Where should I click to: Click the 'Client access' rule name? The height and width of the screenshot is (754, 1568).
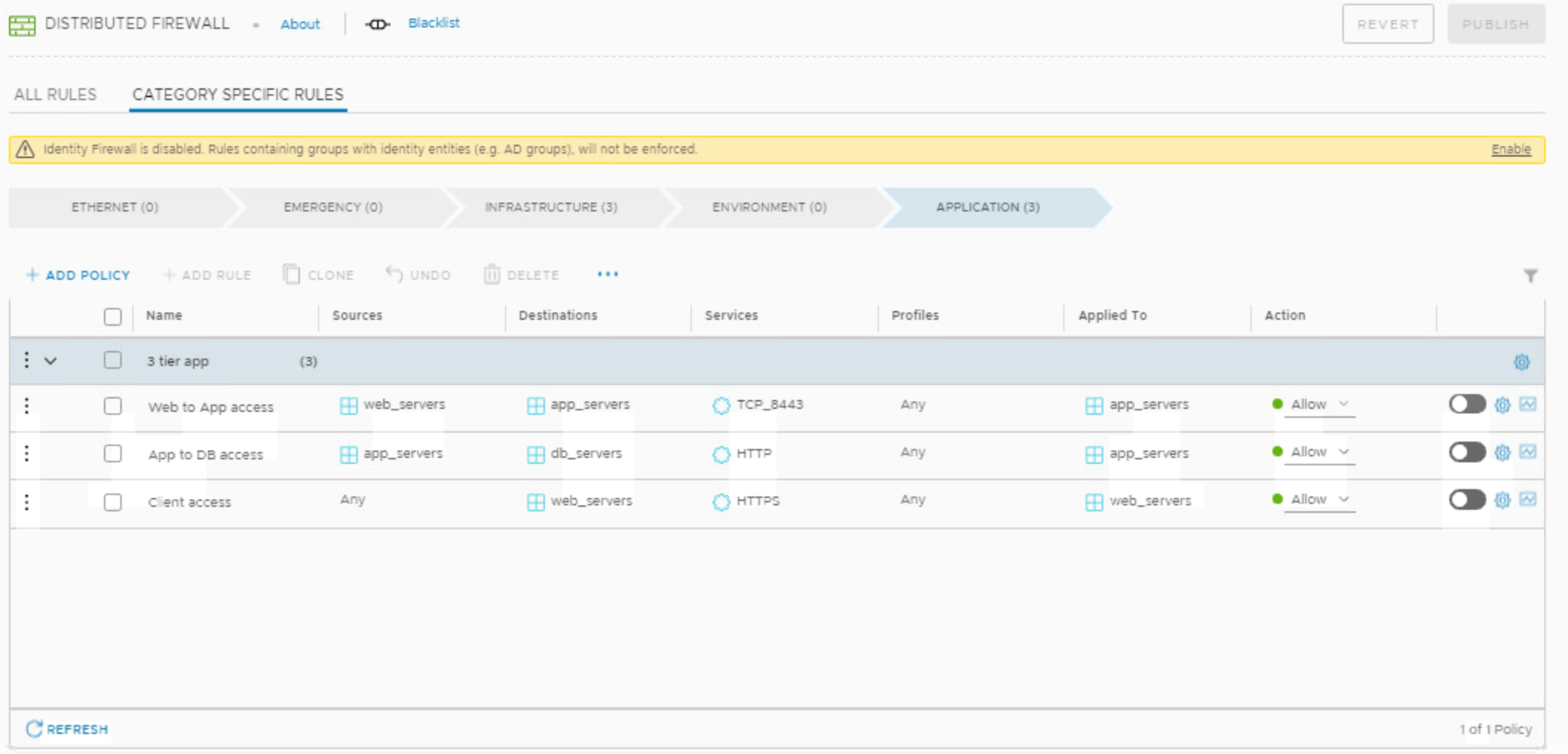(x=189, y=502)
